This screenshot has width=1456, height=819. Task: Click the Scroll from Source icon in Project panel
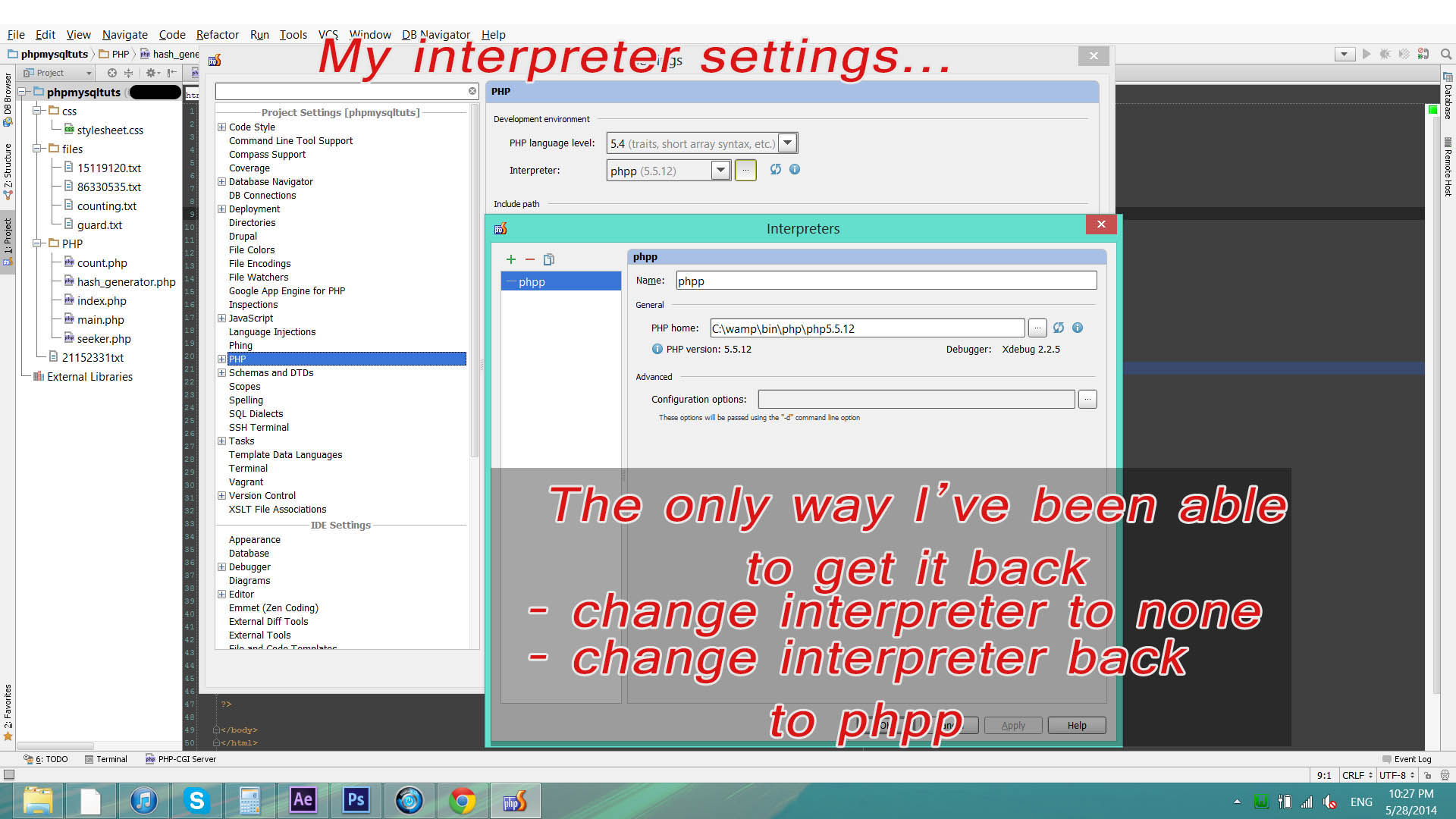coord(112,73)
